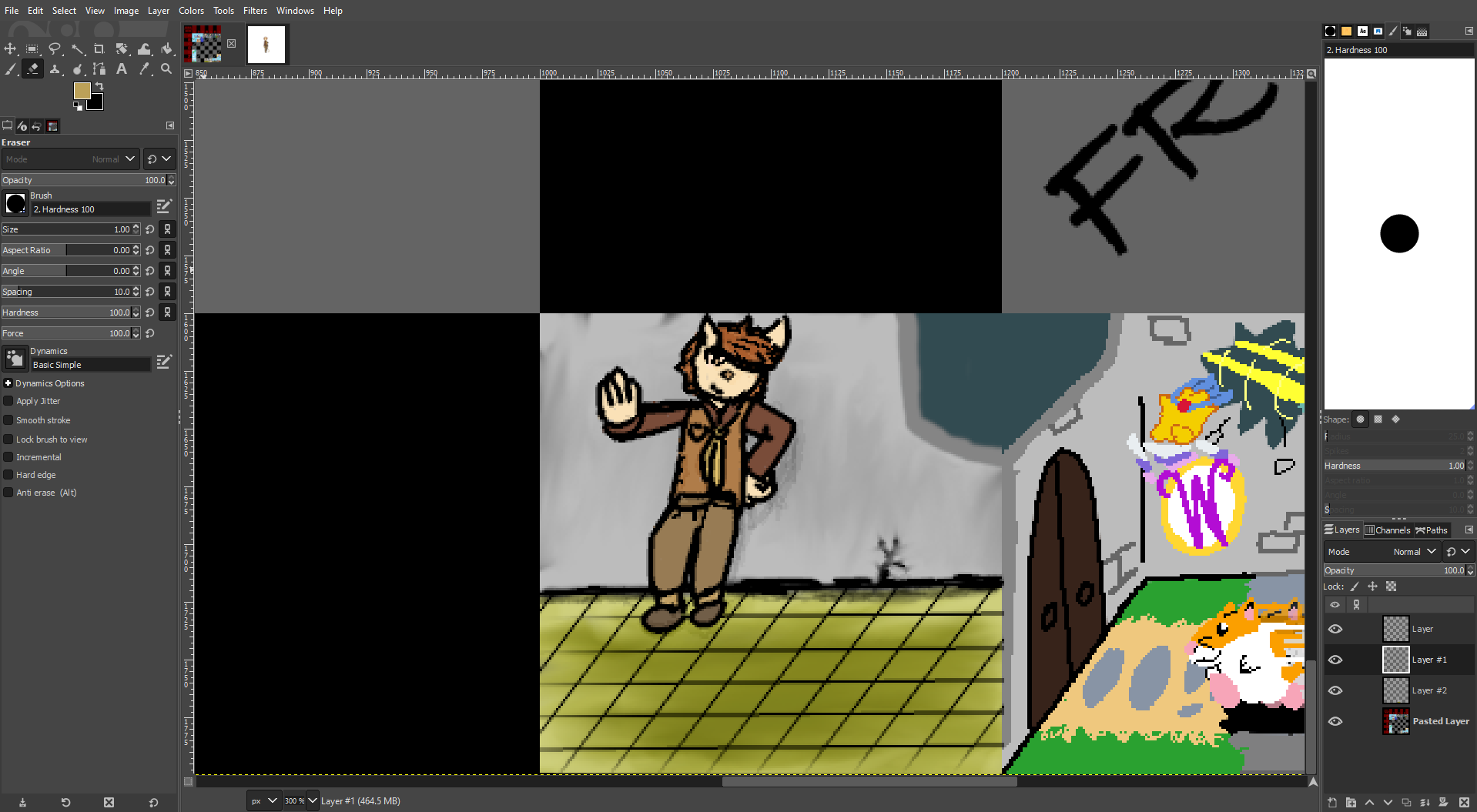Open the layer Mode Normal dropdown
1477x812 pixels.
click(1382, 552)
